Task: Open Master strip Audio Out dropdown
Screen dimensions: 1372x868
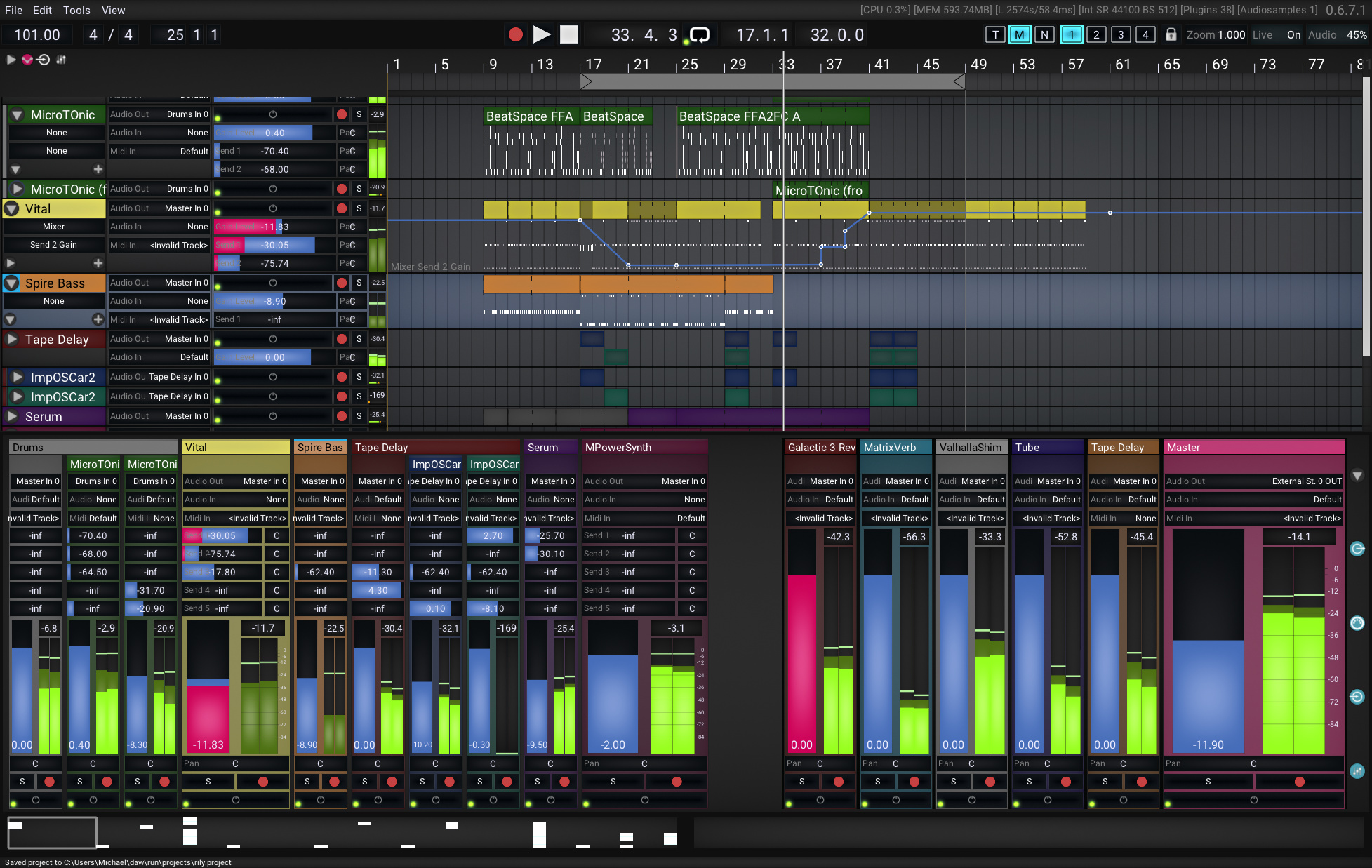Action: point(1253,481)
